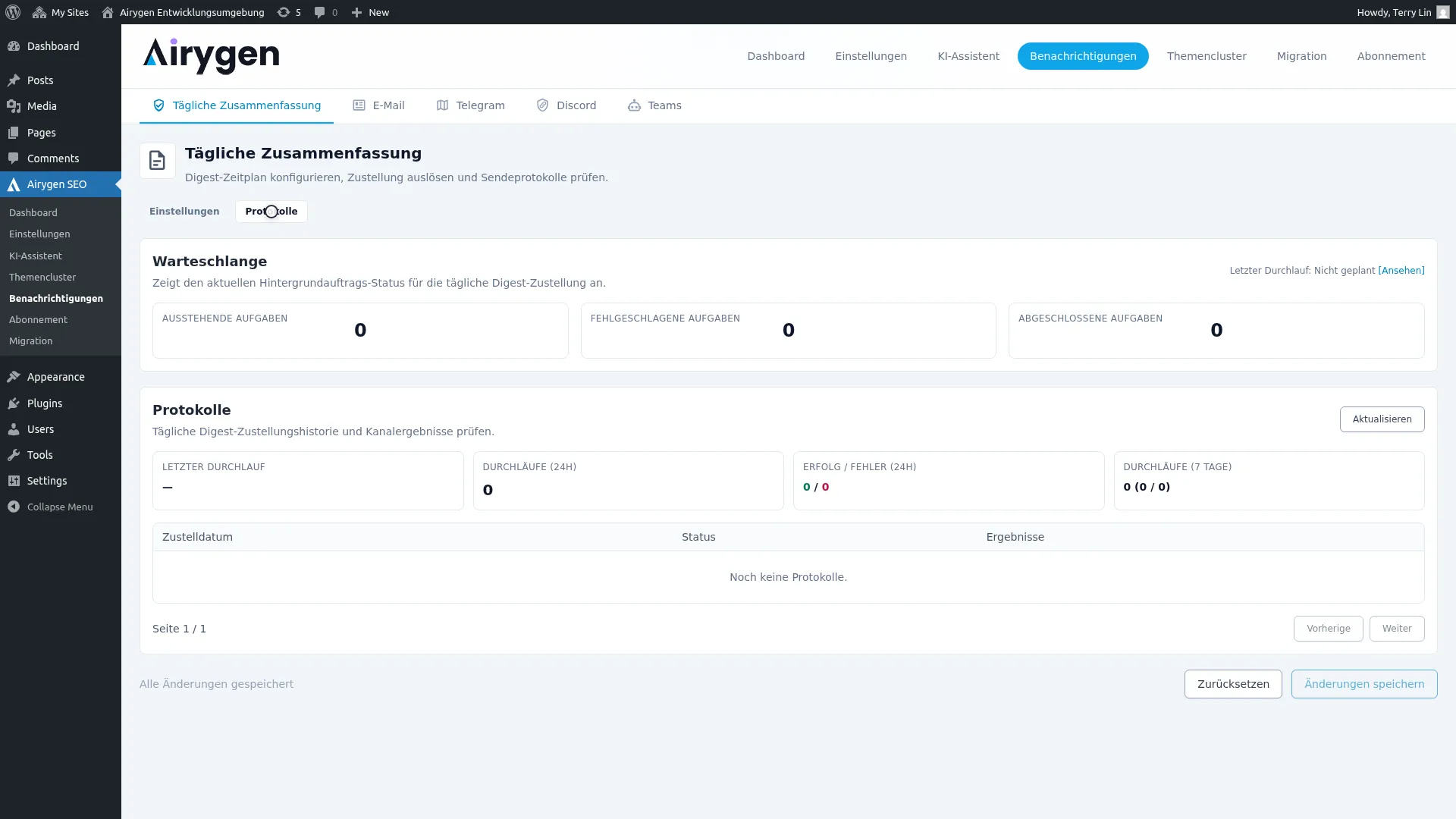Click the shield icon on Tägliche Zusammenfassung
Image resolution: width=1456 pixels, height=819 pixels.
pyautogui.click(x=158, y=105)
